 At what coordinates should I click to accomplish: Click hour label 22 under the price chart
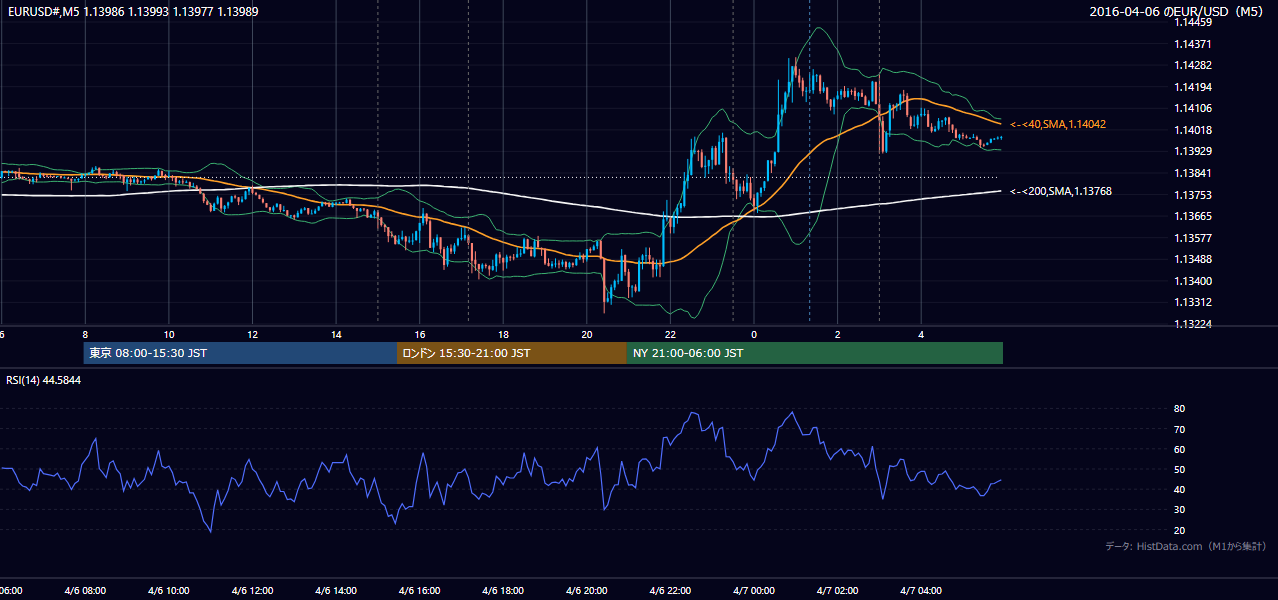point(670,335)
